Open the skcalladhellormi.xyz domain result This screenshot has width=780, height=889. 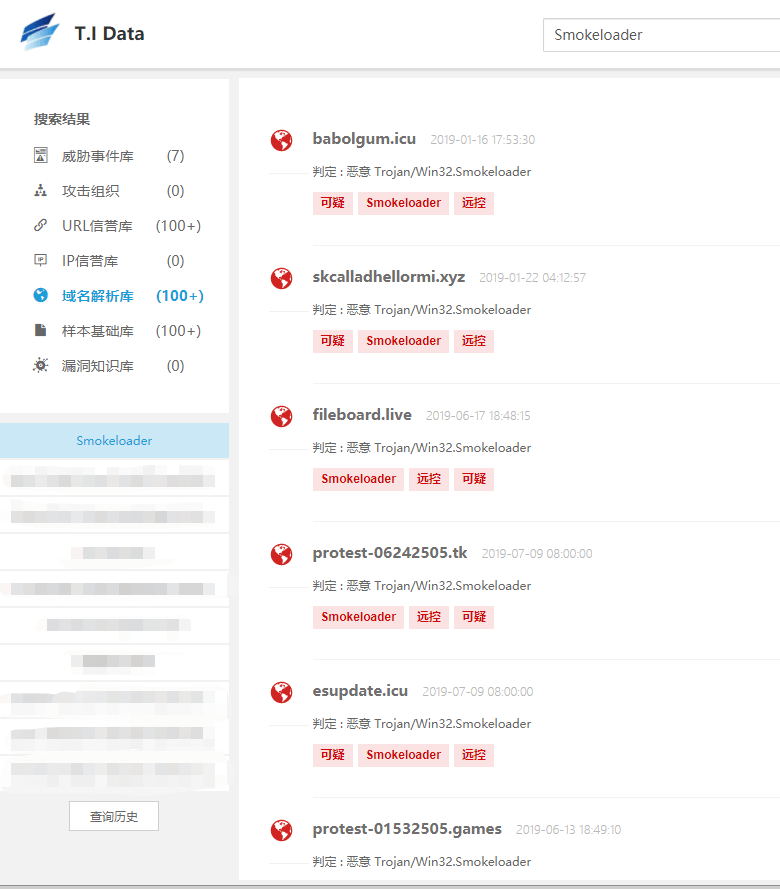389,277
